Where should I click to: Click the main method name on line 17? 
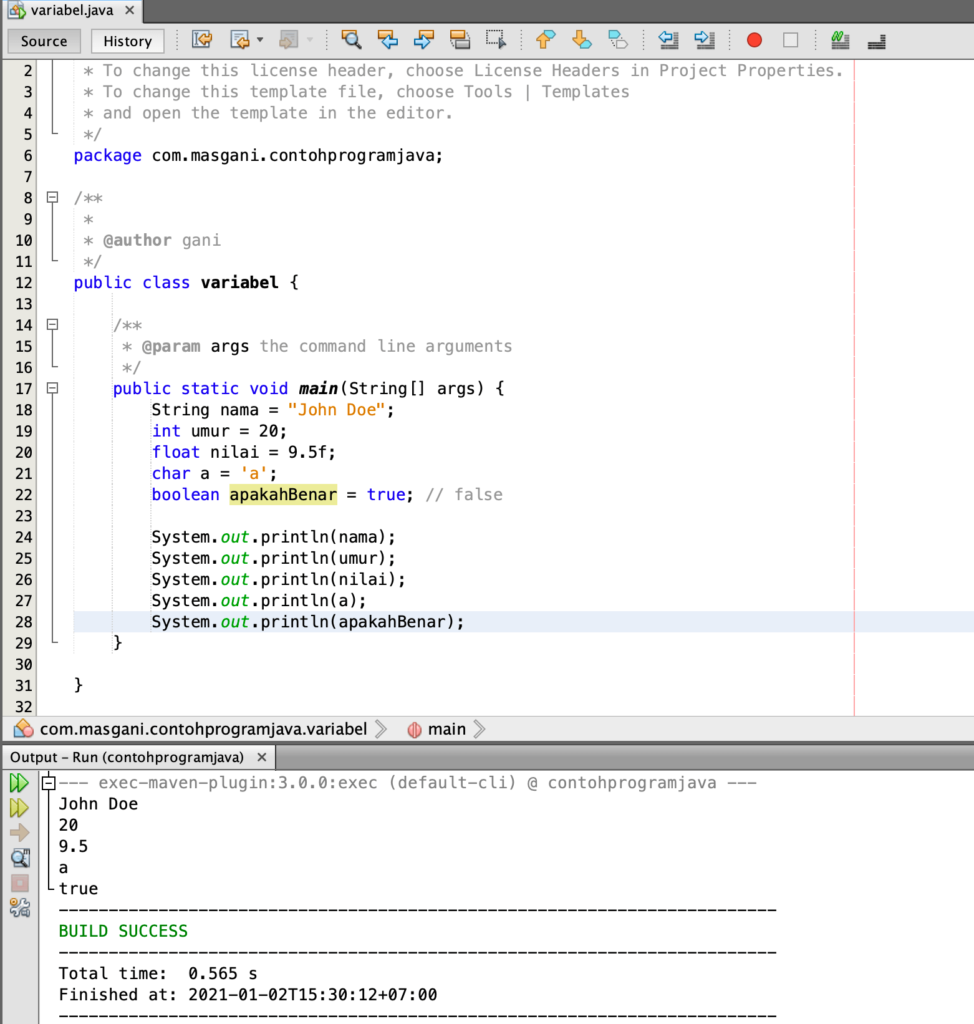pyautogui.click(x=318, y=389)
